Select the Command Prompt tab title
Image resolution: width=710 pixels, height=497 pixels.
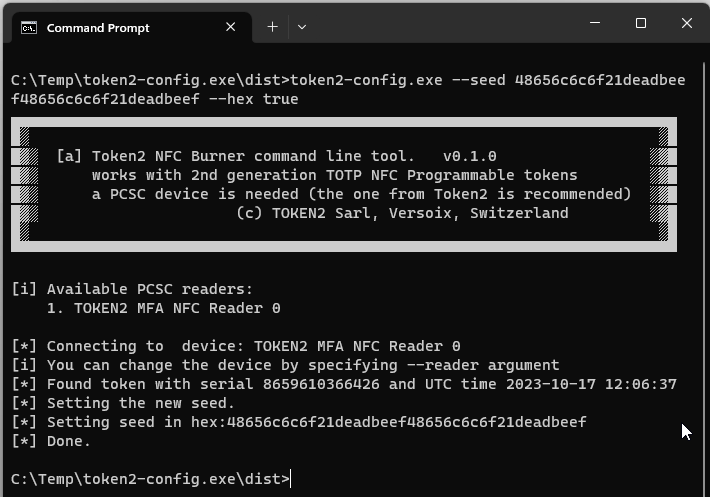98,28
